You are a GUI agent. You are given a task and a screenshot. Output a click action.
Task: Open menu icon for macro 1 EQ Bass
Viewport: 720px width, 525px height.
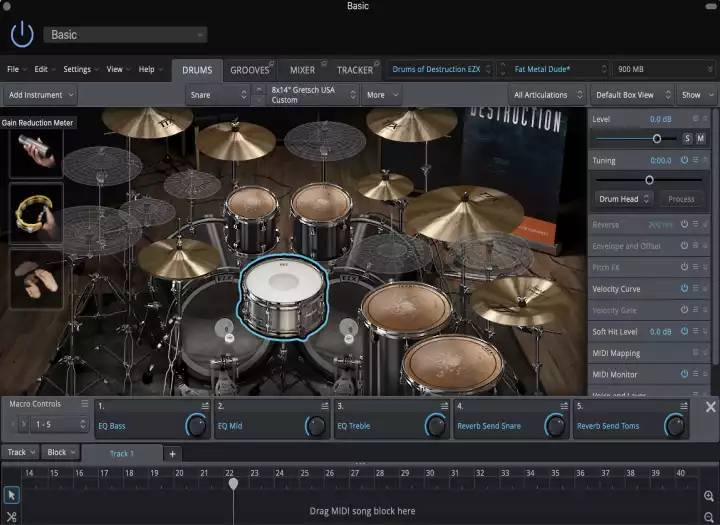(205, 406)
